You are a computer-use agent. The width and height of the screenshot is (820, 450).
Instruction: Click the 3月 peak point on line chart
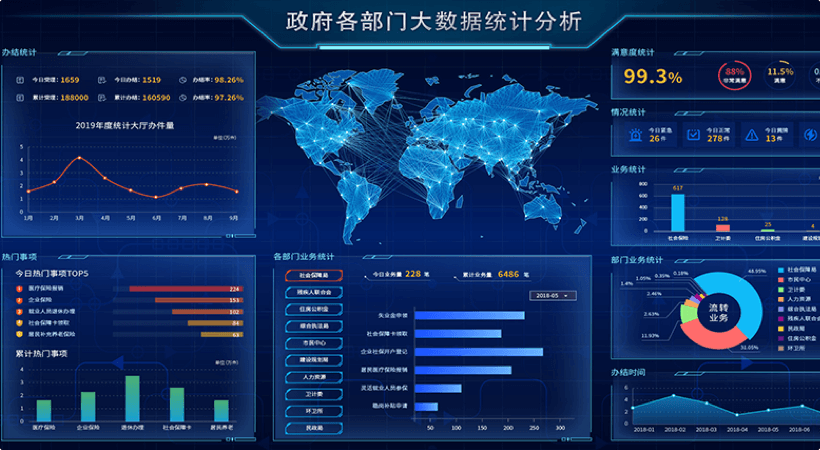80,157
